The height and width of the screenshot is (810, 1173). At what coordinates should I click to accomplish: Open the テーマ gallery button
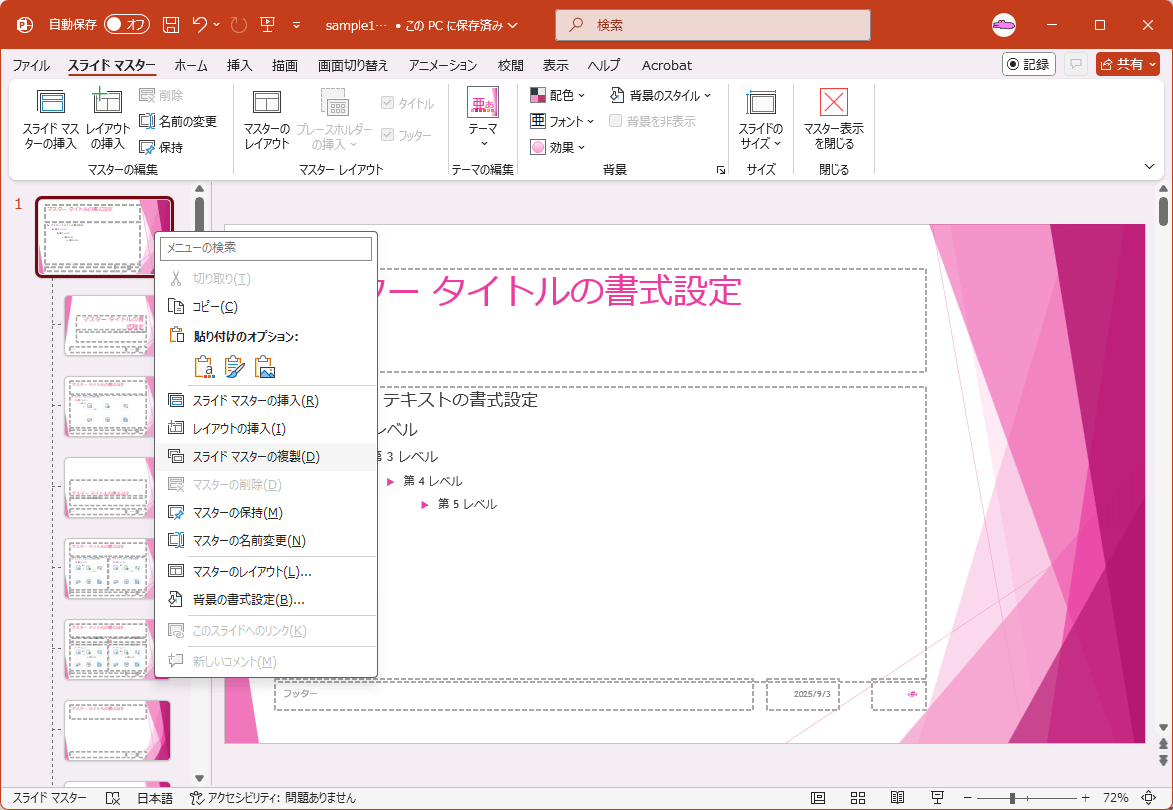(483, 117)
